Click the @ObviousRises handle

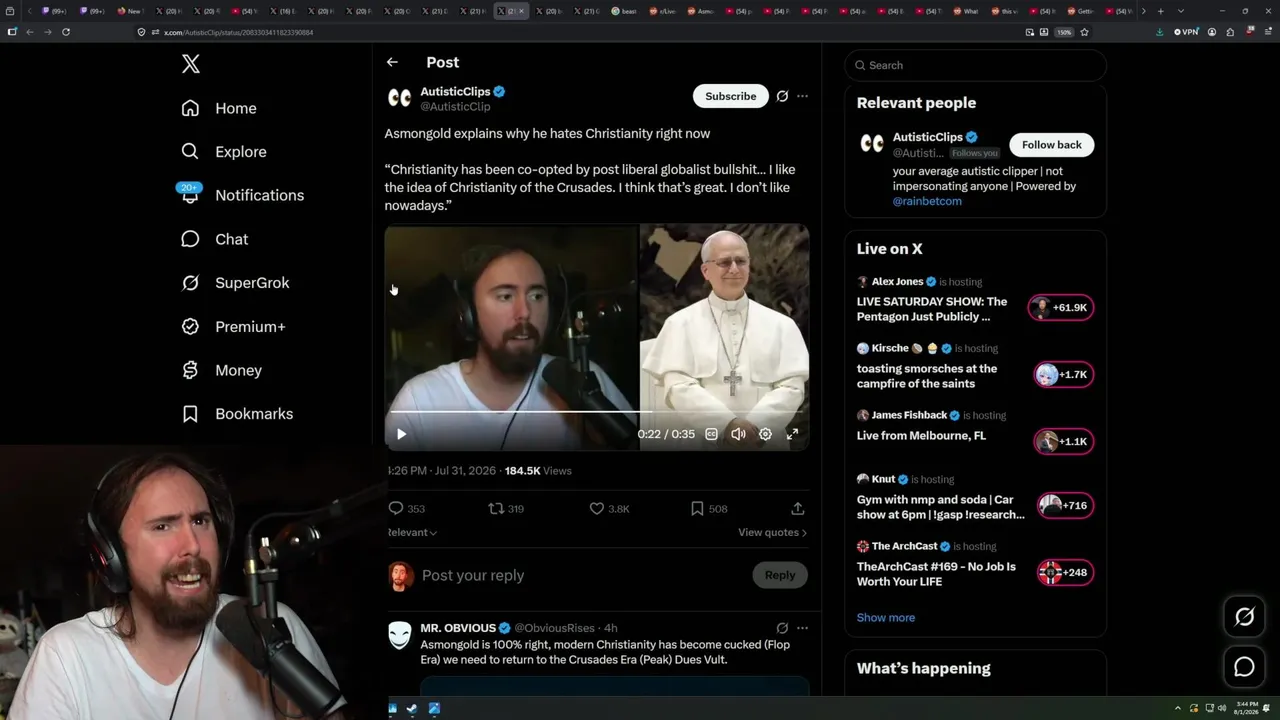click(x=556, y=628)
